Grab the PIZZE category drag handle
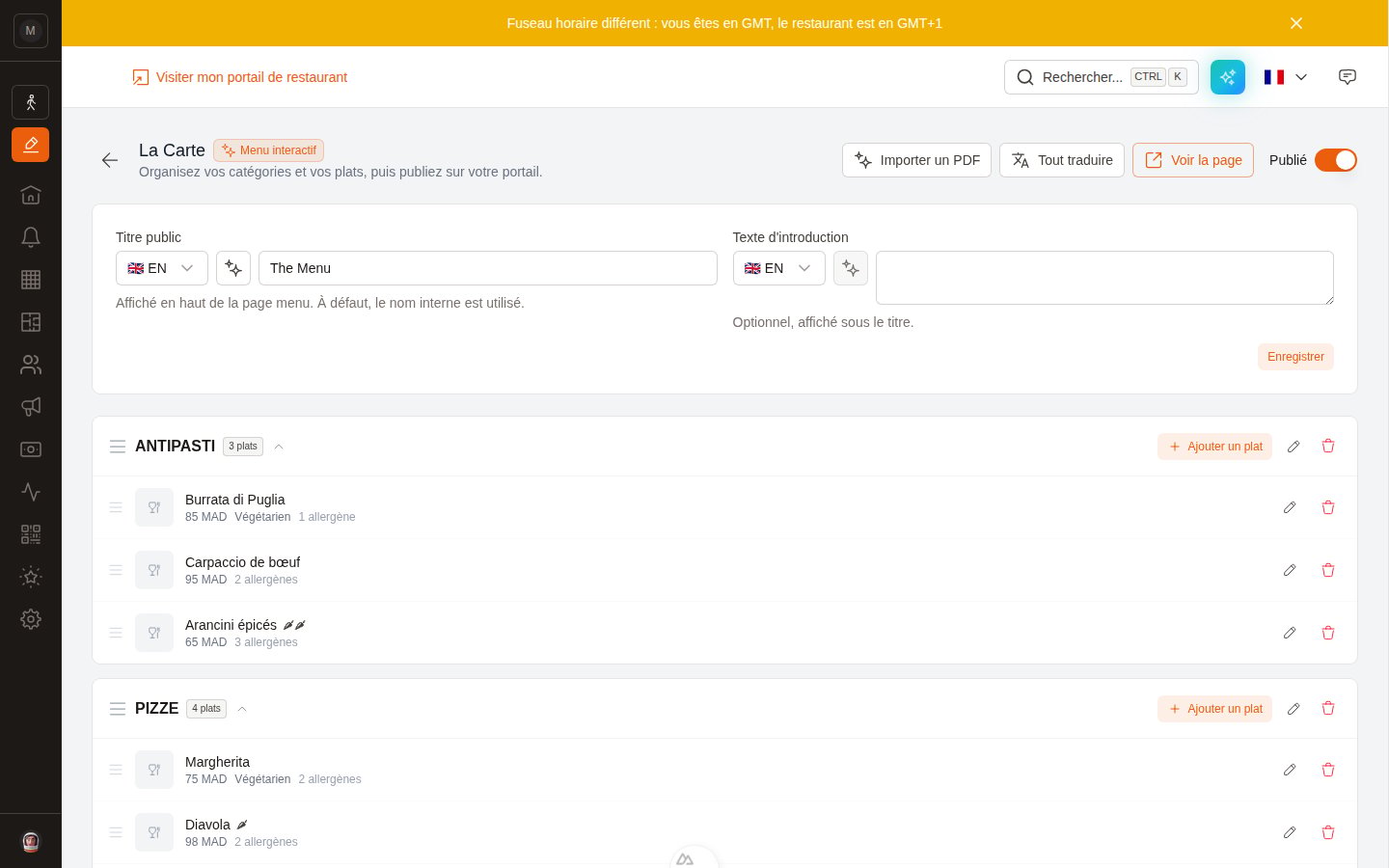 [118, 709]
